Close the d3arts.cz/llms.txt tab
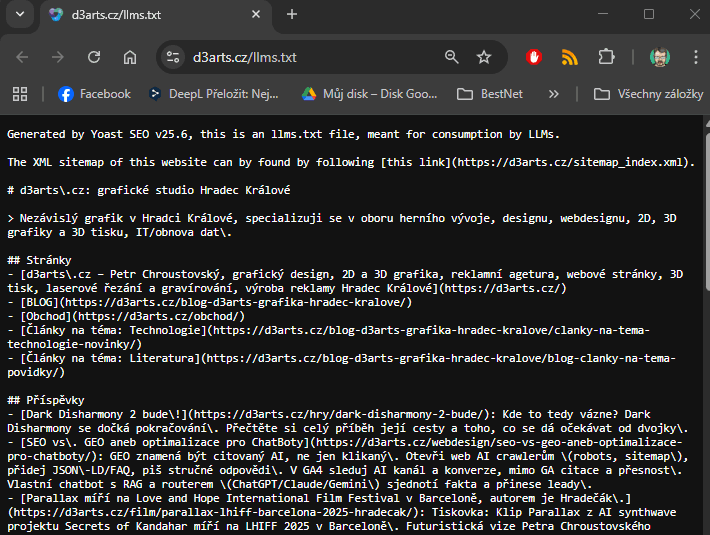Image resolution: width=710 pixels, height=535 pixels. point(256,15)
